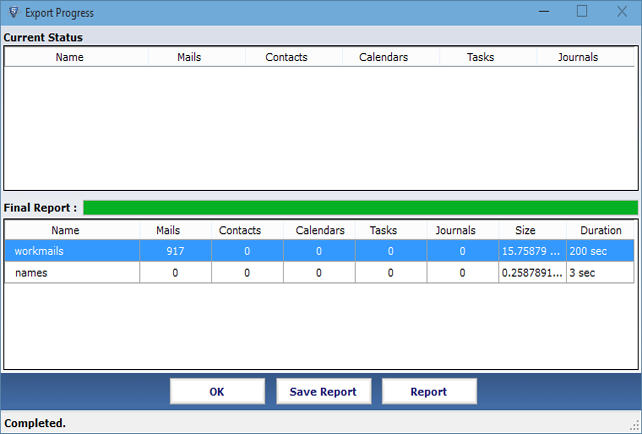Click the Size column header
642x434 pixels.
coord(532,230)
